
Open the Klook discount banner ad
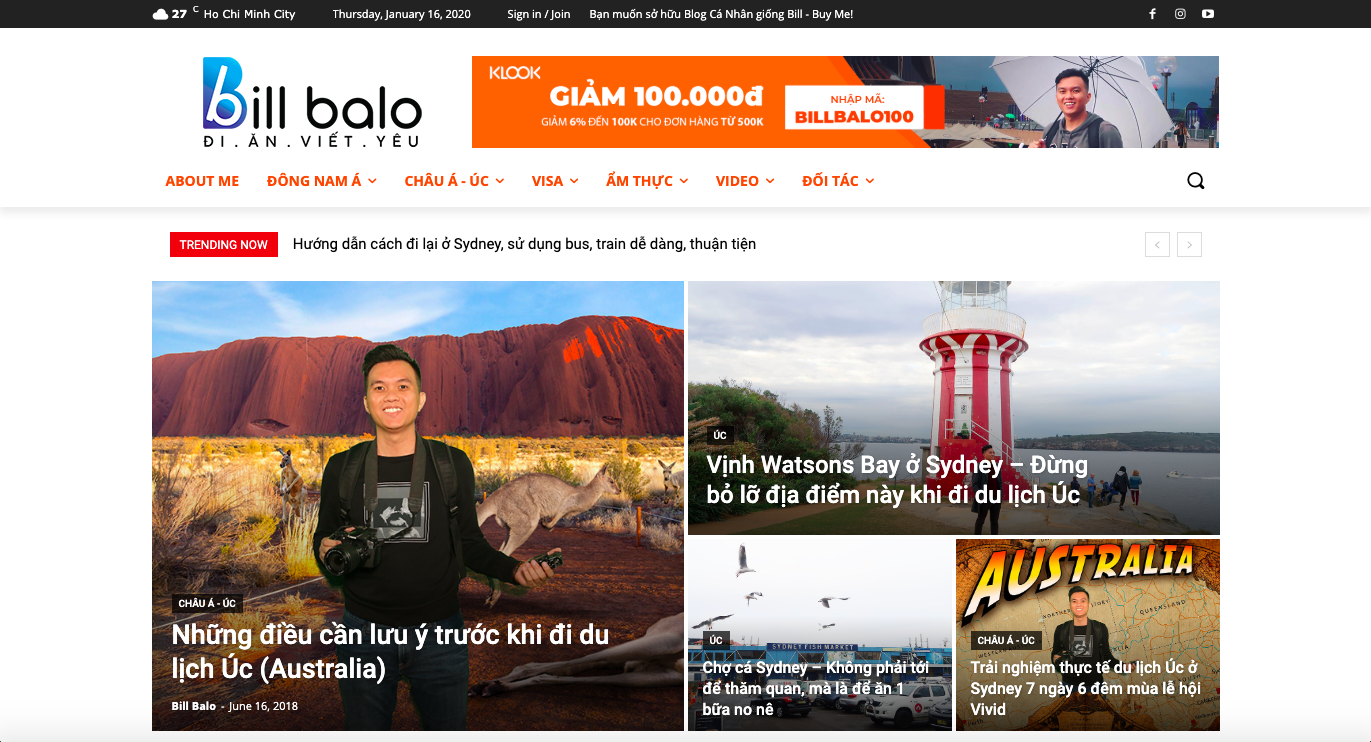pyautogui.click(x=845, y=102)
